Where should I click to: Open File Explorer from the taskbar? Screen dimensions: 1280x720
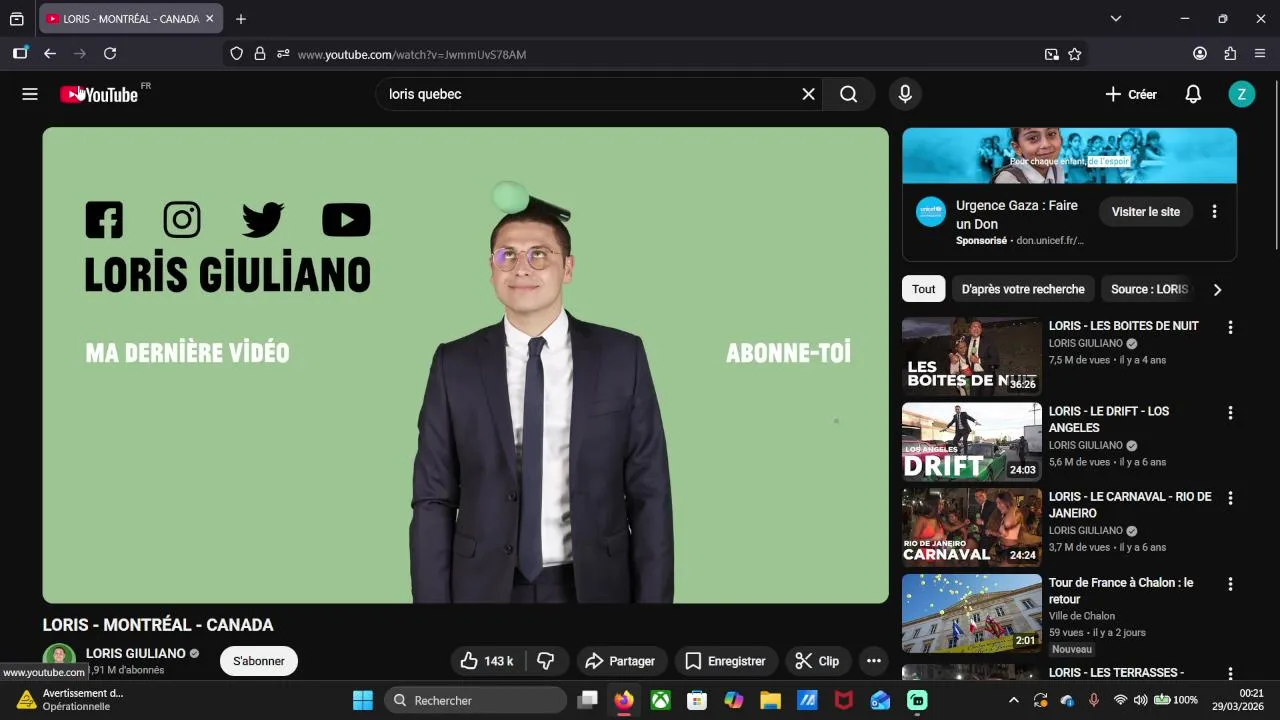click(770, 700)
